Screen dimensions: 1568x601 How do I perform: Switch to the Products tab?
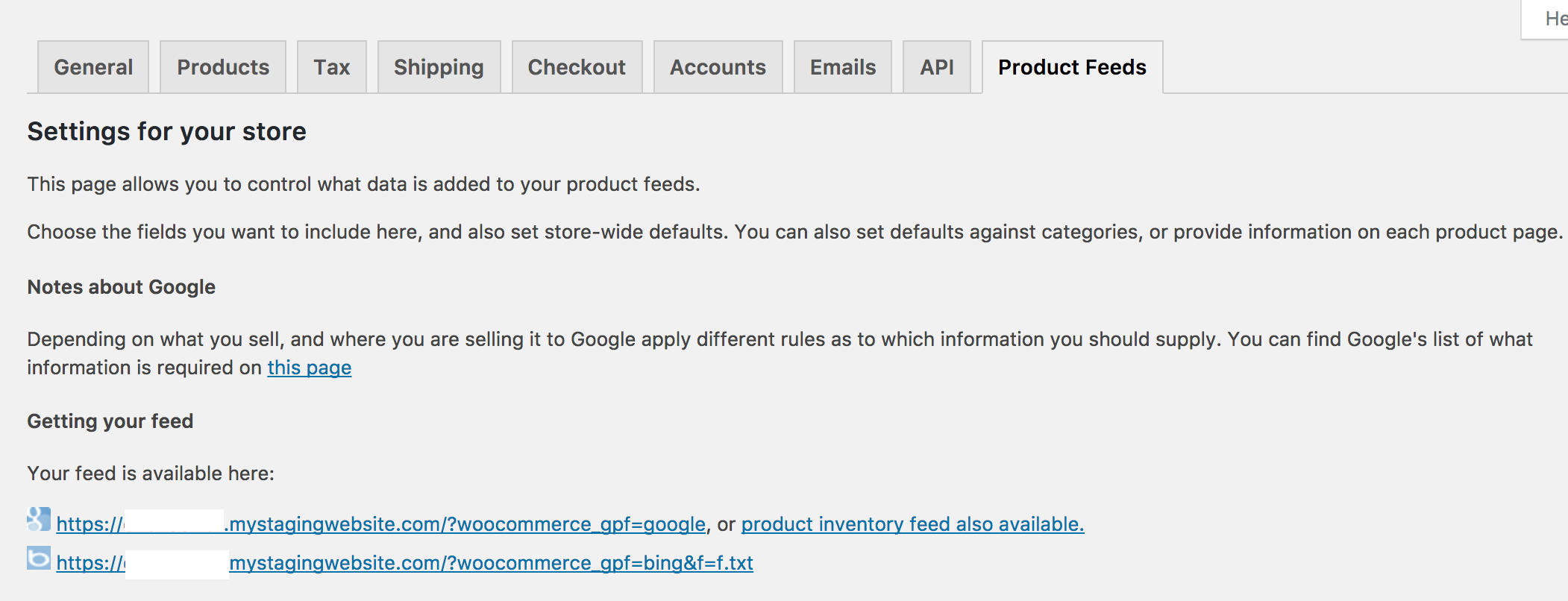223,67
